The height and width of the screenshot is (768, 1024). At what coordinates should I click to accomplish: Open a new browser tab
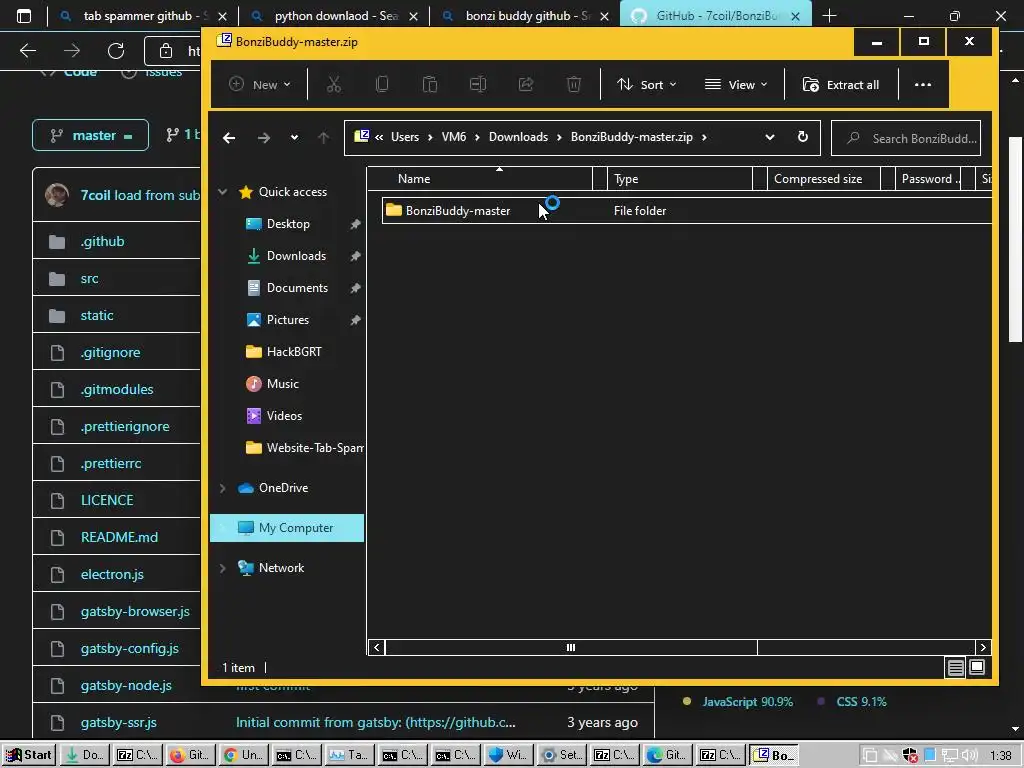(829, 16)
